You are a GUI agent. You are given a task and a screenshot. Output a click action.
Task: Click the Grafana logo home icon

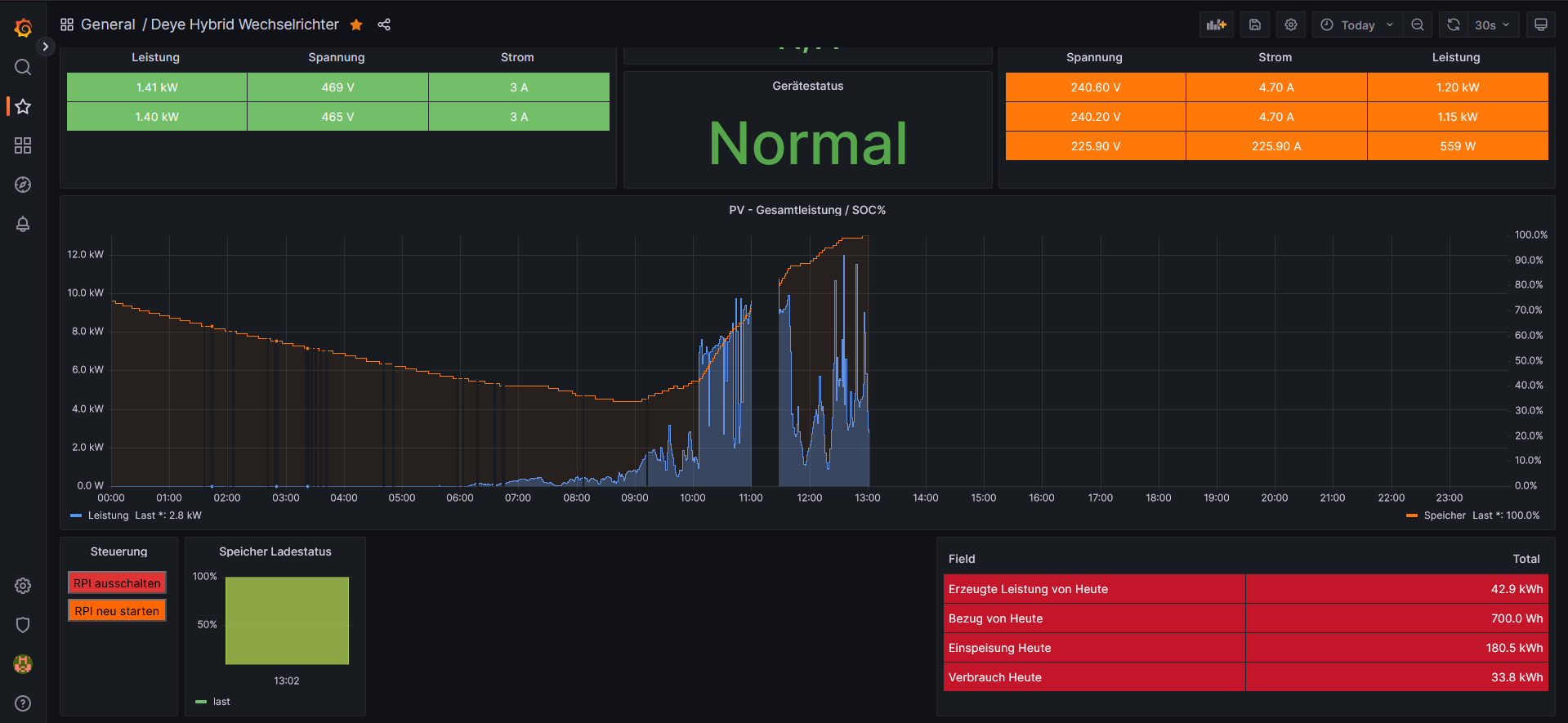tap(23, 28)
